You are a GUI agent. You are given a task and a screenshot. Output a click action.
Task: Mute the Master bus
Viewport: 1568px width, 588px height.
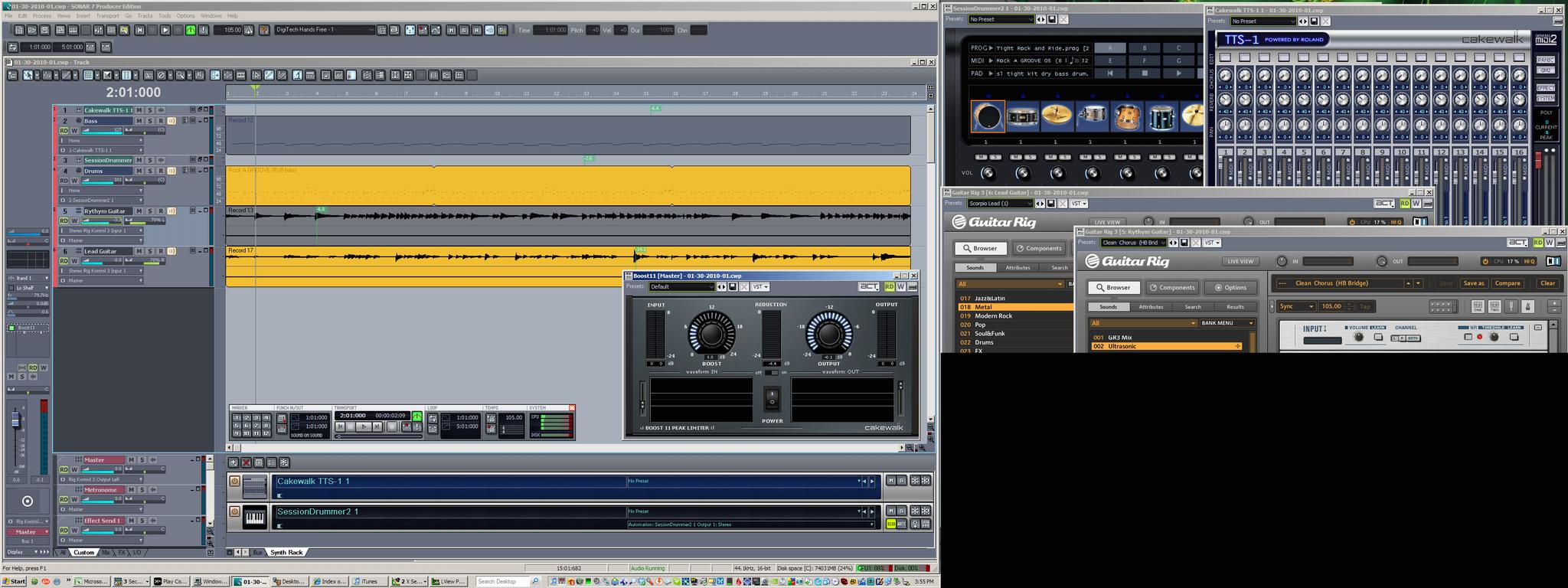point(132,460)
